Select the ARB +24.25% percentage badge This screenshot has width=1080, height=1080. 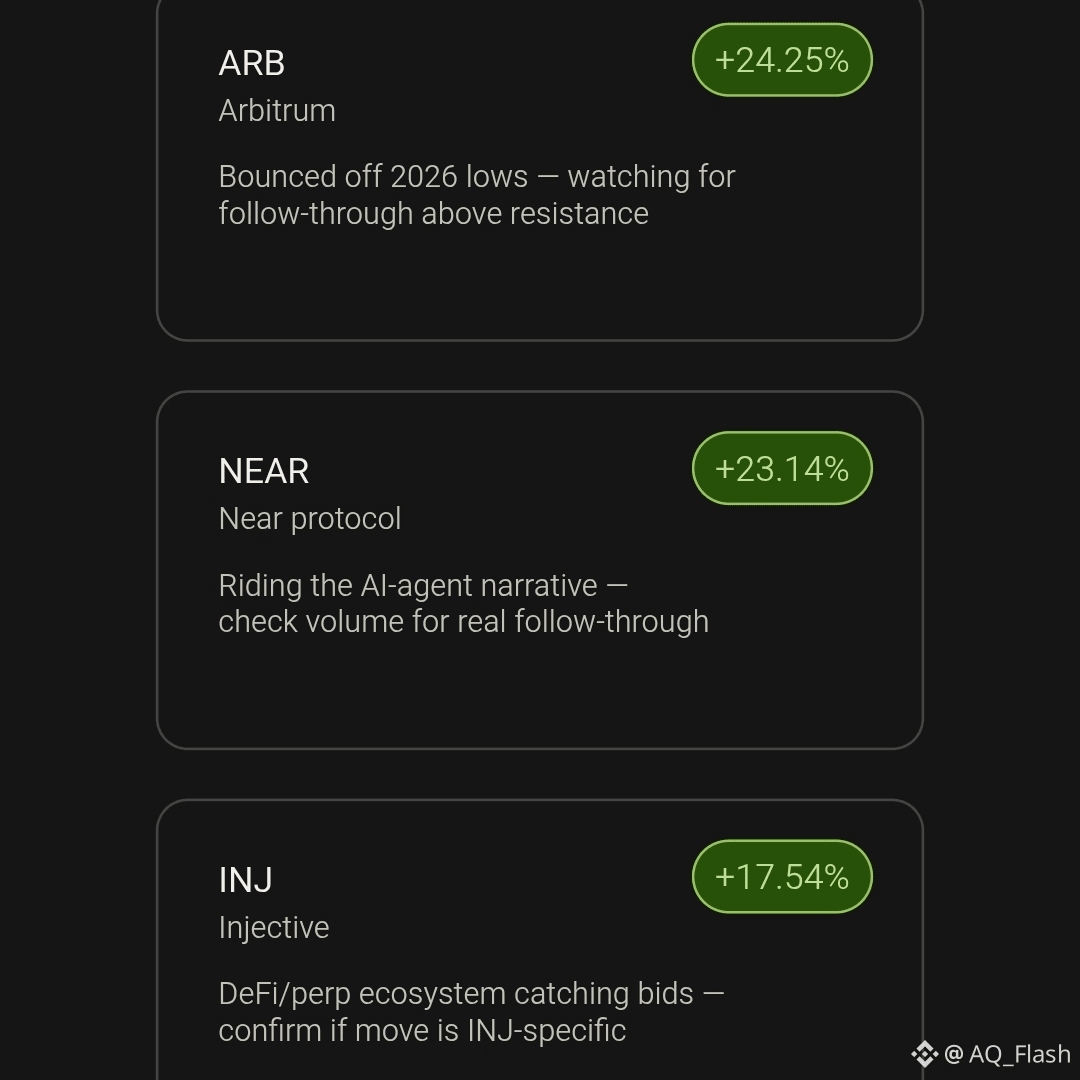pyautogui.click(x=782, y=60)
